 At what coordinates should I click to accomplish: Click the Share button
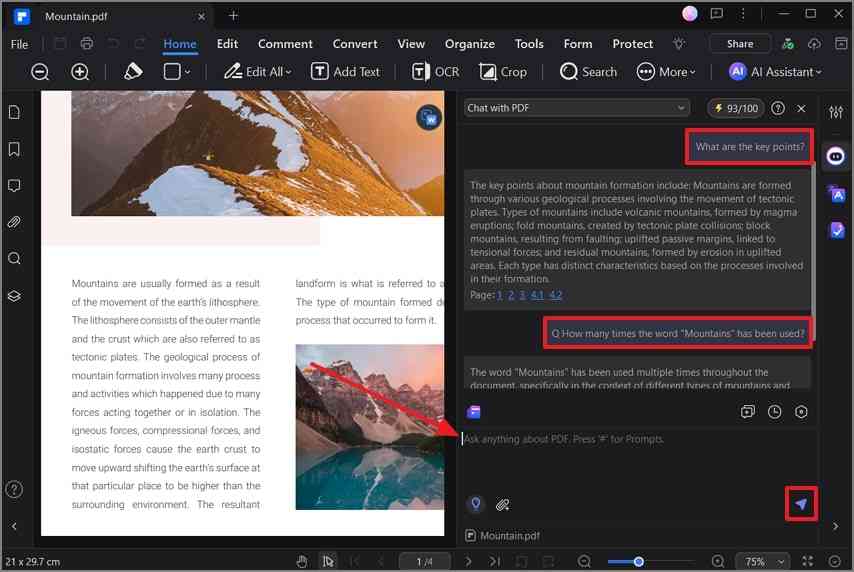pos(740,44)
